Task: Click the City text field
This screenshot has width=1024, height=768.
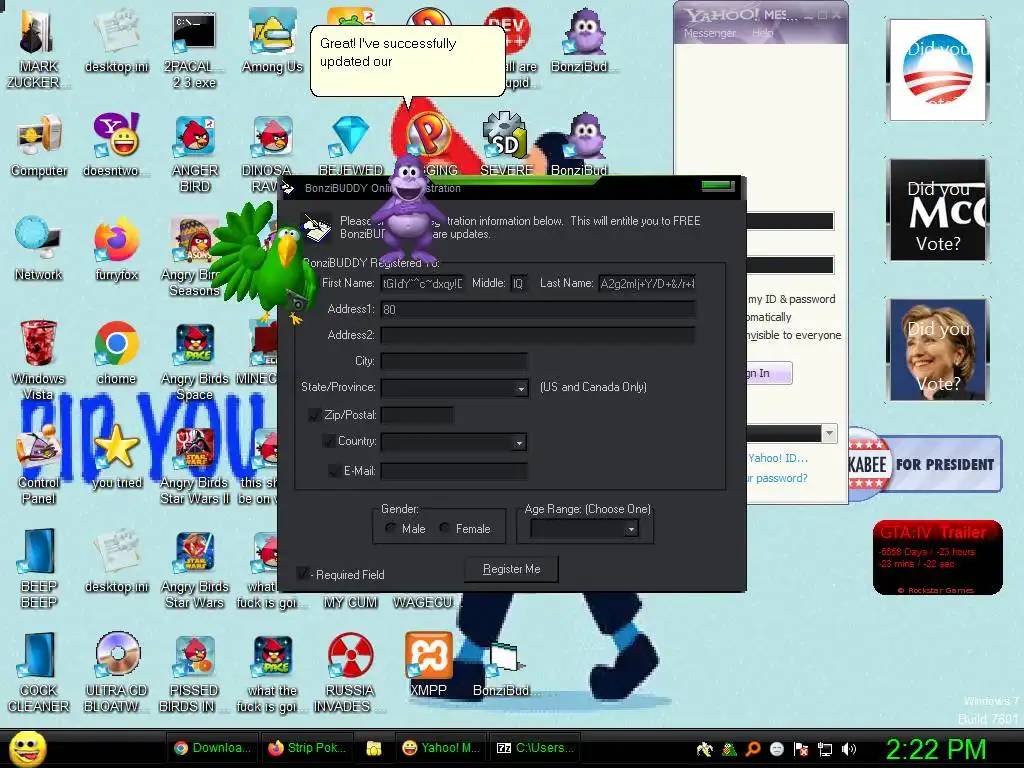Action: pyautogui.click(x=455, y=361)
